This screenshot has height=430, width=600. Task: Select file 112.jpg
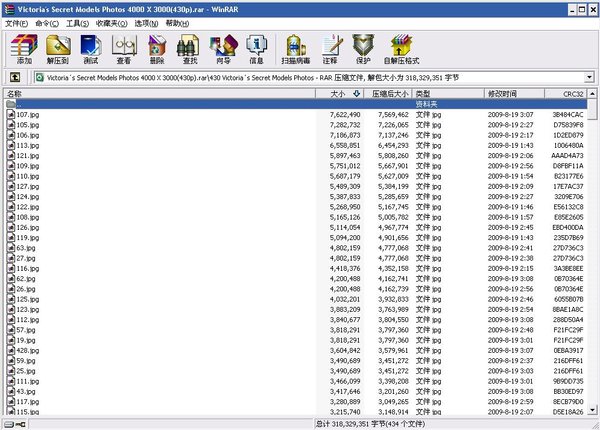pos(28,320)
